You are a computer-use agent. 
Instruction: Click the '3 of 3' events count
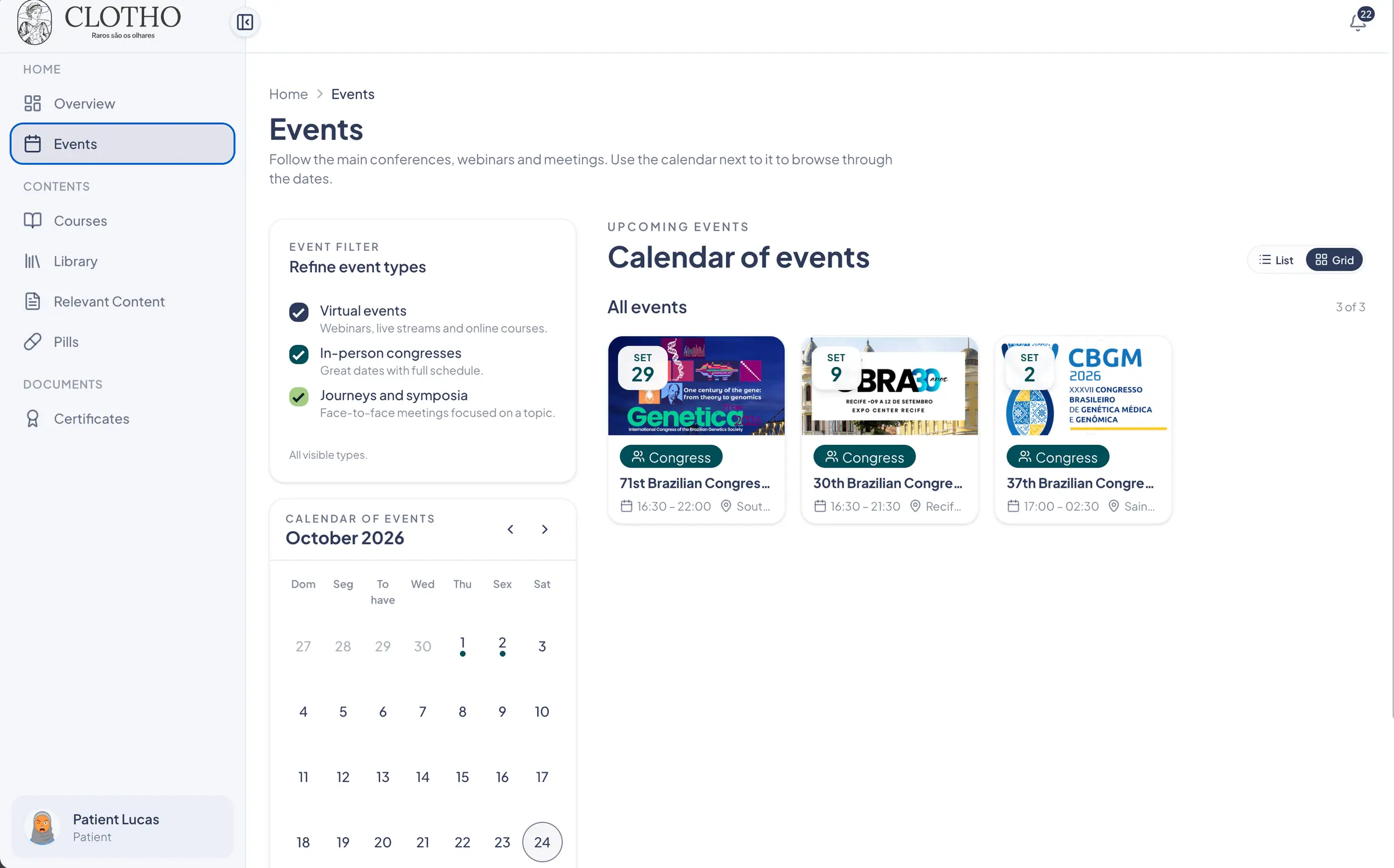click(x=1350, y=307)
